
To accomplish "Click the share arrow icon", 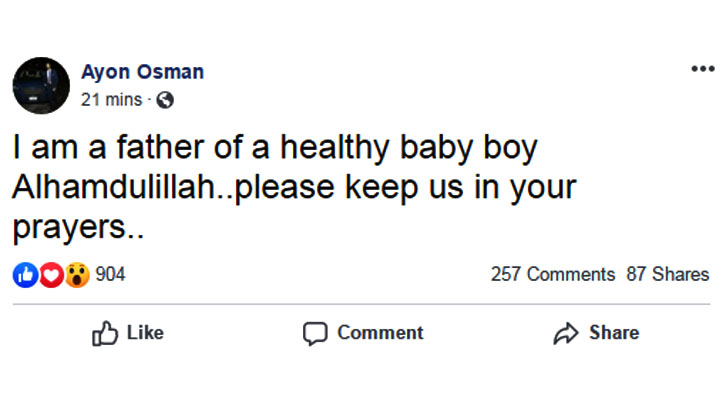I will tap(566, 333).
